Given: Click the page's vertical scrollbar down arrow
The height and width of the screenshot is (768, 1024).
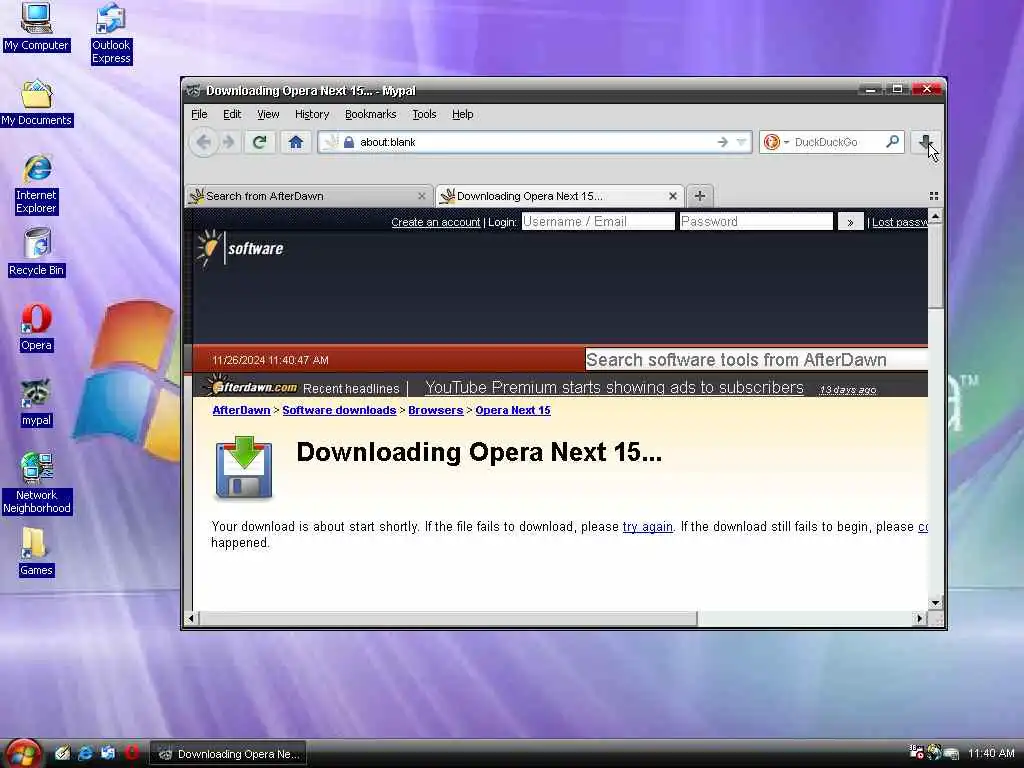Looking at the screenshot, I should click(935, 603).
